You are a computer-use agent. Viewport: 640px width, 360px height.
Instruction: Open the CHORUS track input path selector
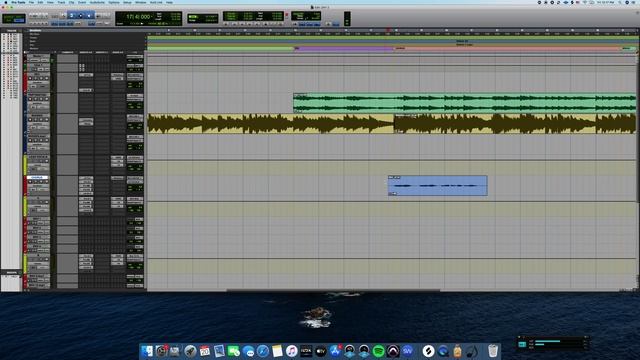(135, 178)
